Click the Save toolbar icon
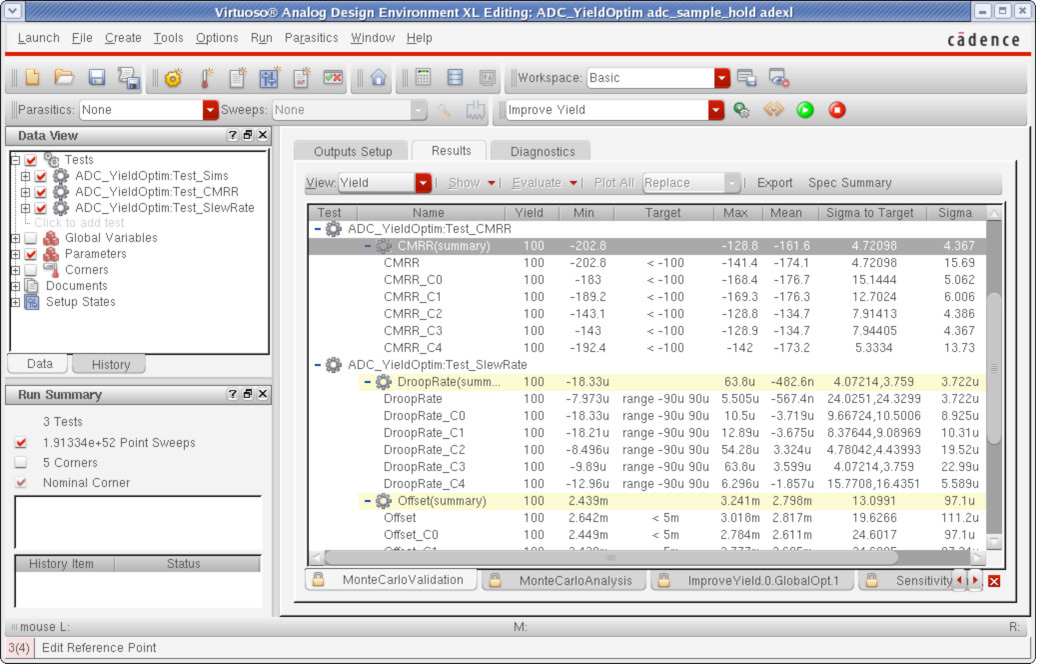1037x664 pixels. point(98,77)
